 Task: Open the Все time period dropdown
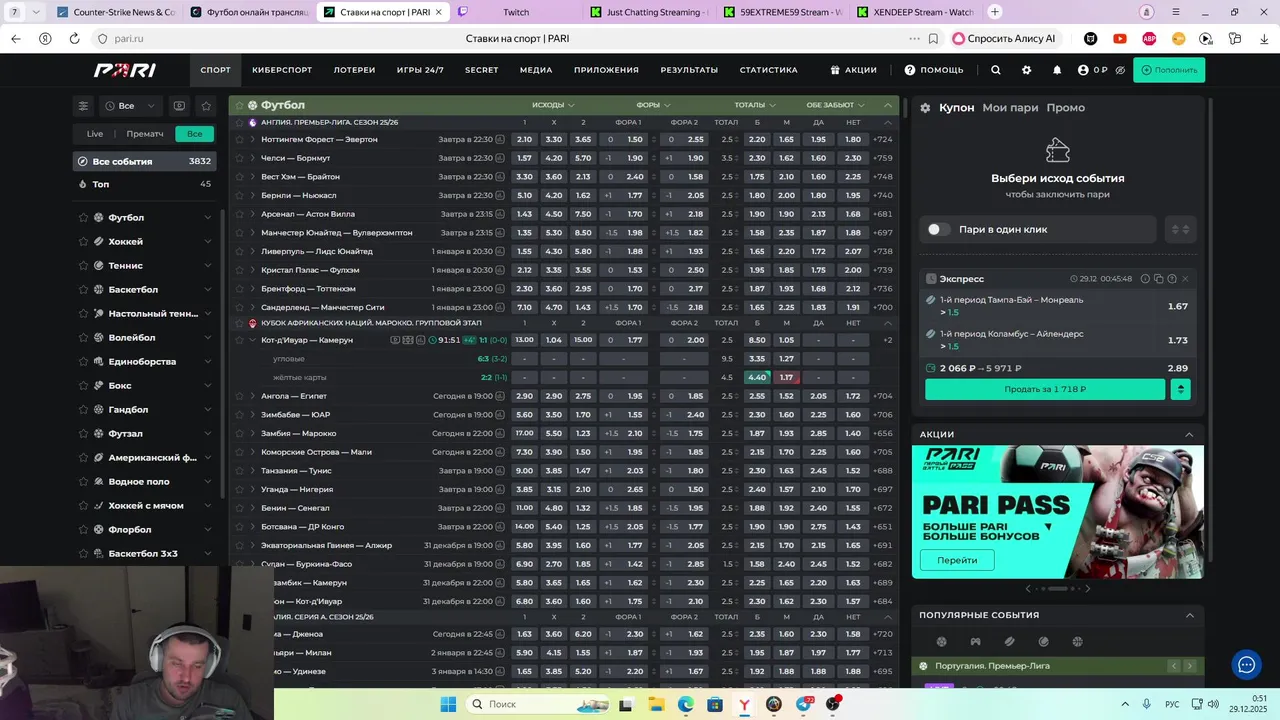[x=131, y=105]
